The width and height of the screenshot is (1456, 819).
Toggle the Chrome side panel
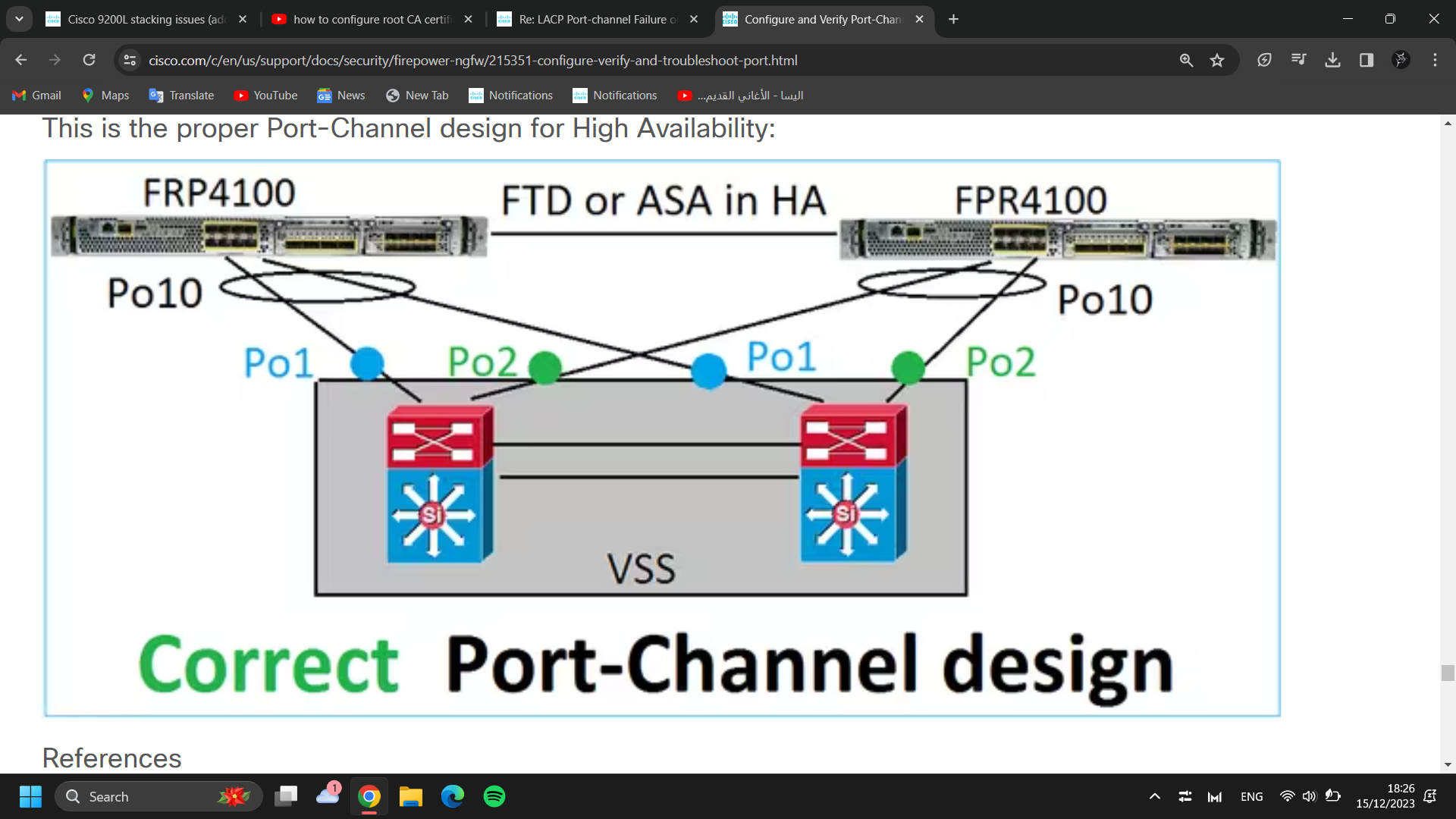tap(1367, 60)
